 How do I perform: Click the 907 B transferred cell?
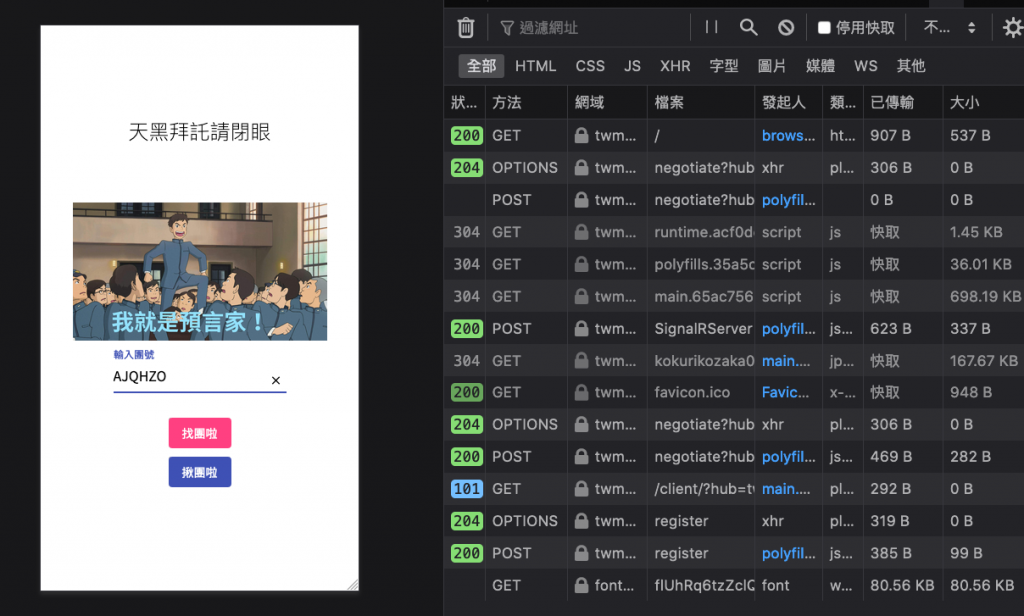(x=890, y=136)
